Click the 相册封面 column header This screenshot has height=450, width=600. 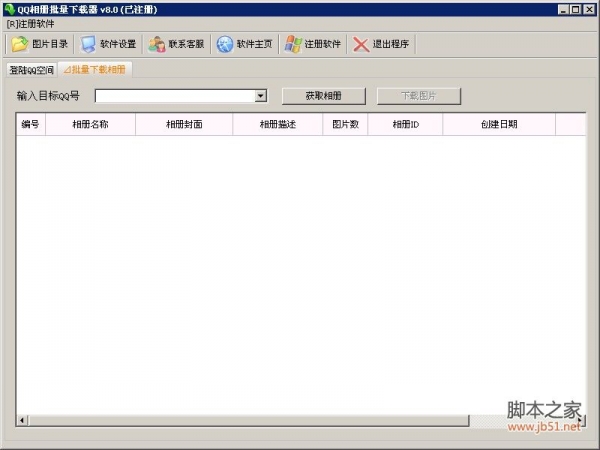click(184, 124)
